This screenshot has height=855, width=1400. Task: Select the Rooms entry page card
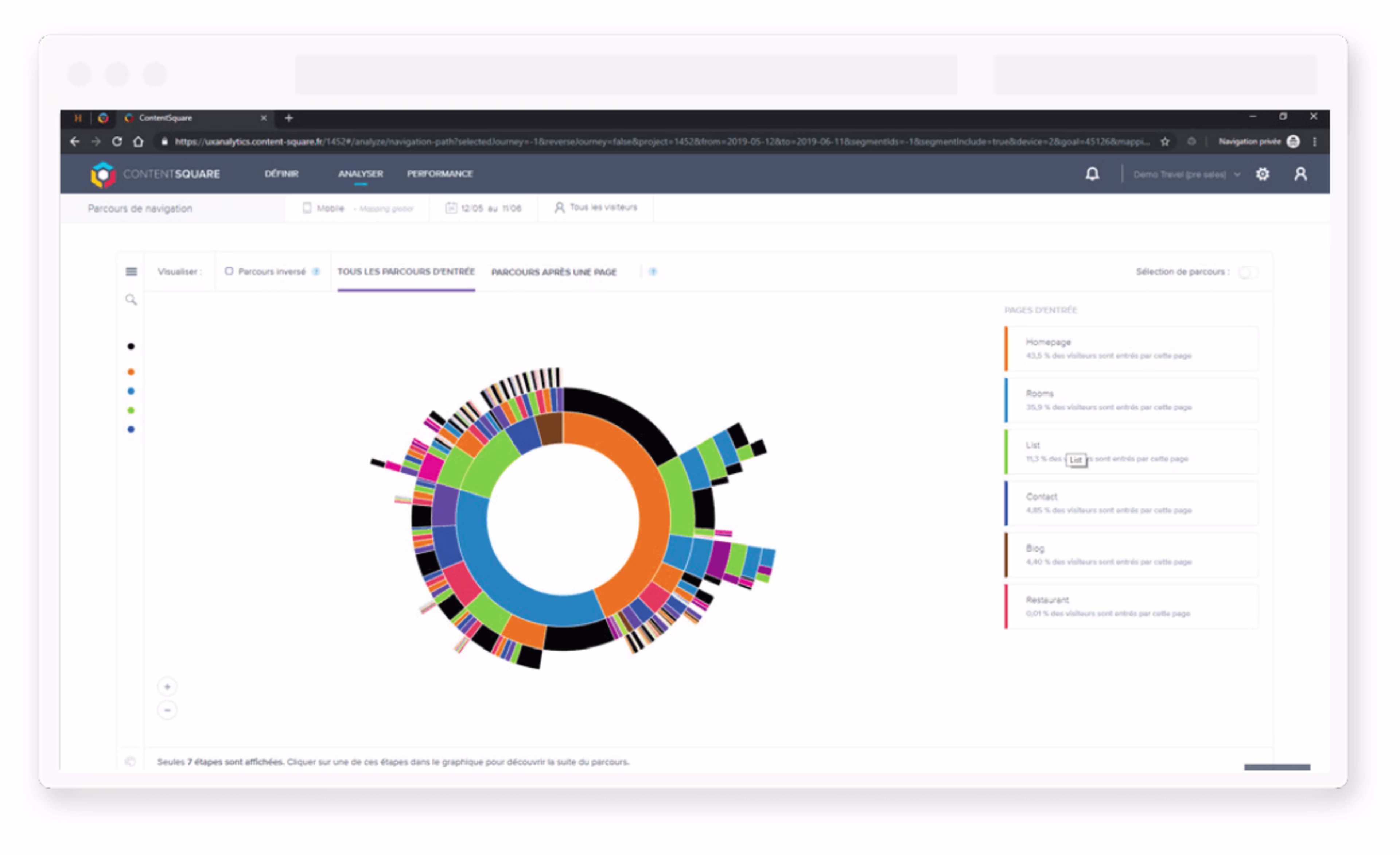click(x=1131, y=400)
